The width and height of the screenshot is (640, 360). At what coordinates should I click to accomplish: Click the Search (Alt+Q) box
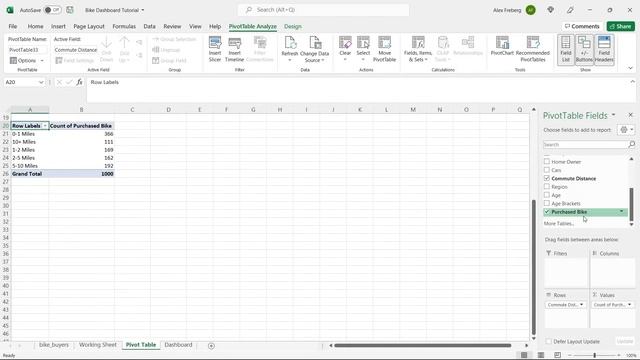click(323, 10)
